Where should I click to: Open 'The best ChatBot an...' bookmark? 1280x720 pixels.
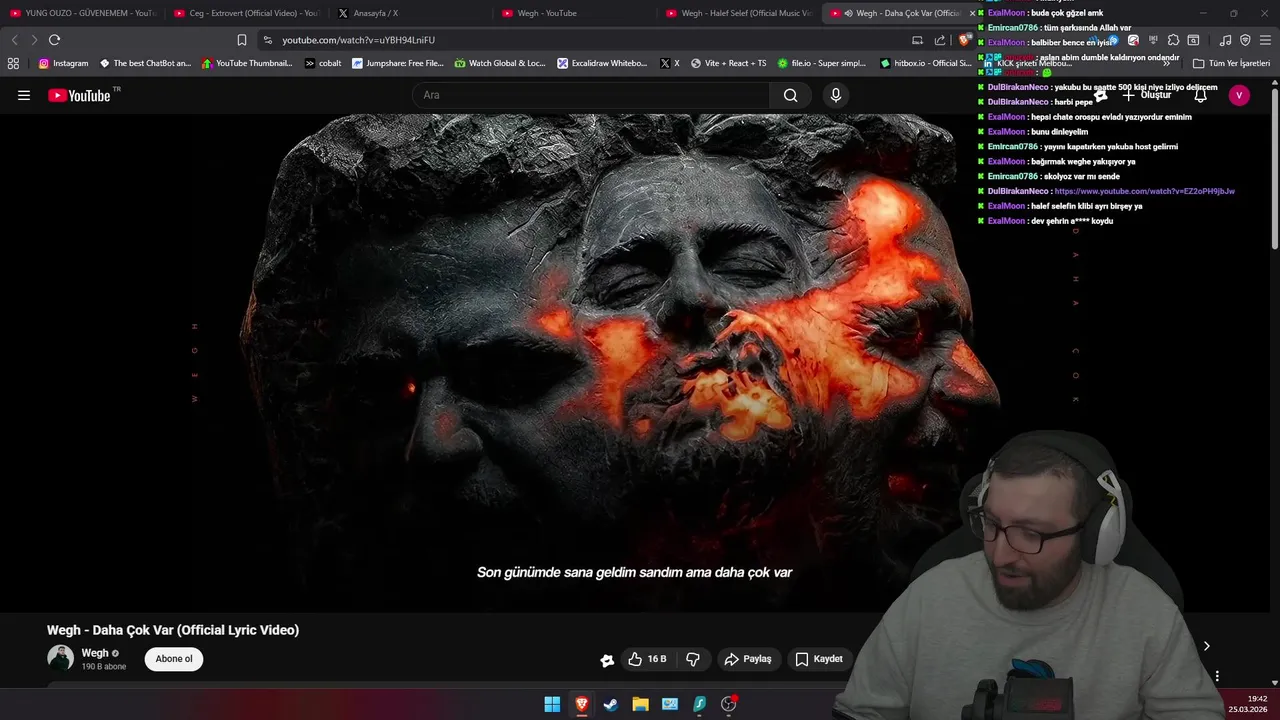coord(145,63)
